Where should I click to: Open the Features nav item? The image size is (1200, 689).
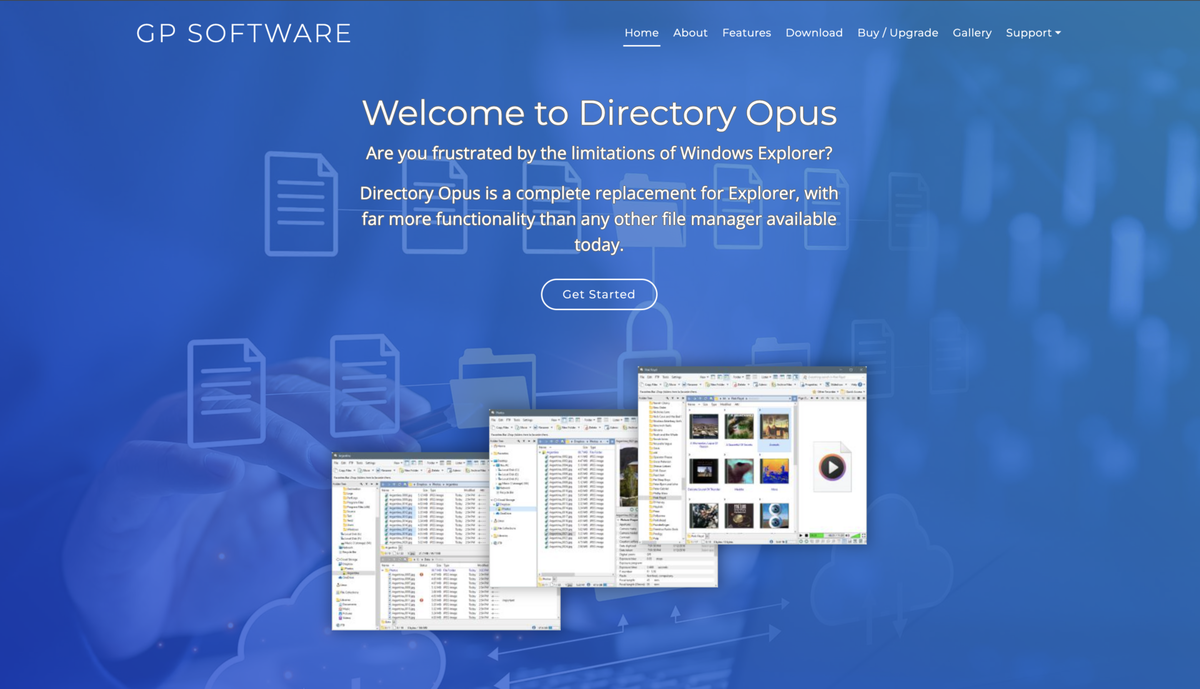point(746,33)
